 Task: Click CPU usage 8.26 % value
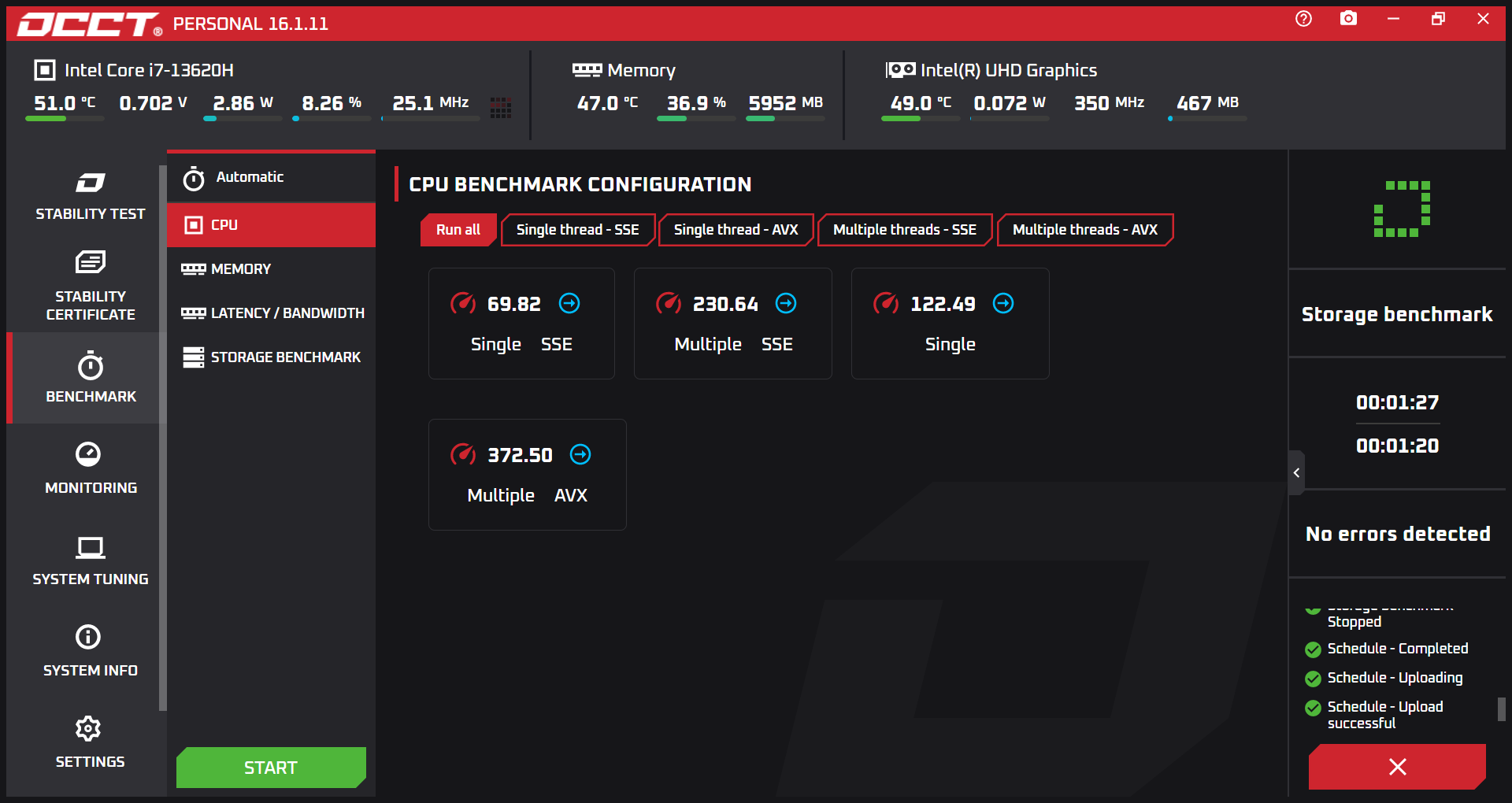(x=332, y=103)
